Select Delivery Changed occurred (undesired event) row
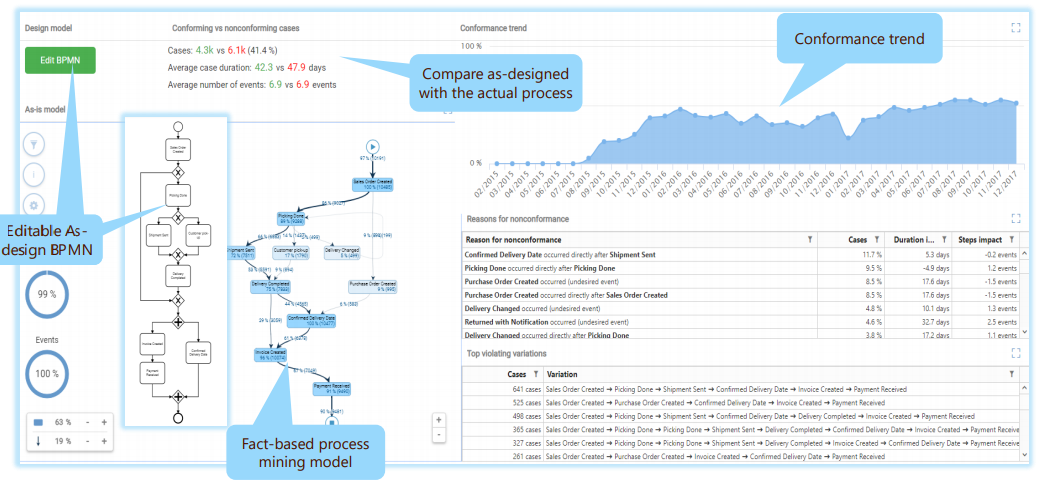This screenshot has height=485, width=1042. pyautogui.click(x=741, y=308)
